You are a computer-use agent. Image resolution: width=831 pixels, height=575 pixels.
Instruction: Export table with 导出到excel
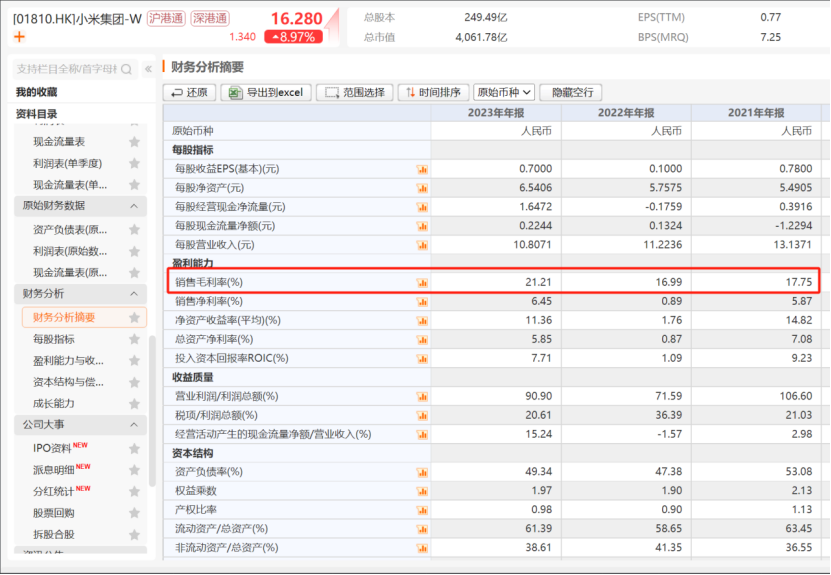click(x=266, y=93)
